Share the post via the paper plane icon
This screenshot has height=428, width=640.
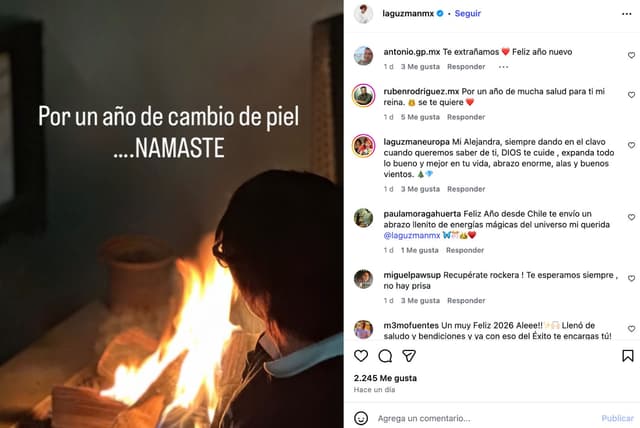409,356
